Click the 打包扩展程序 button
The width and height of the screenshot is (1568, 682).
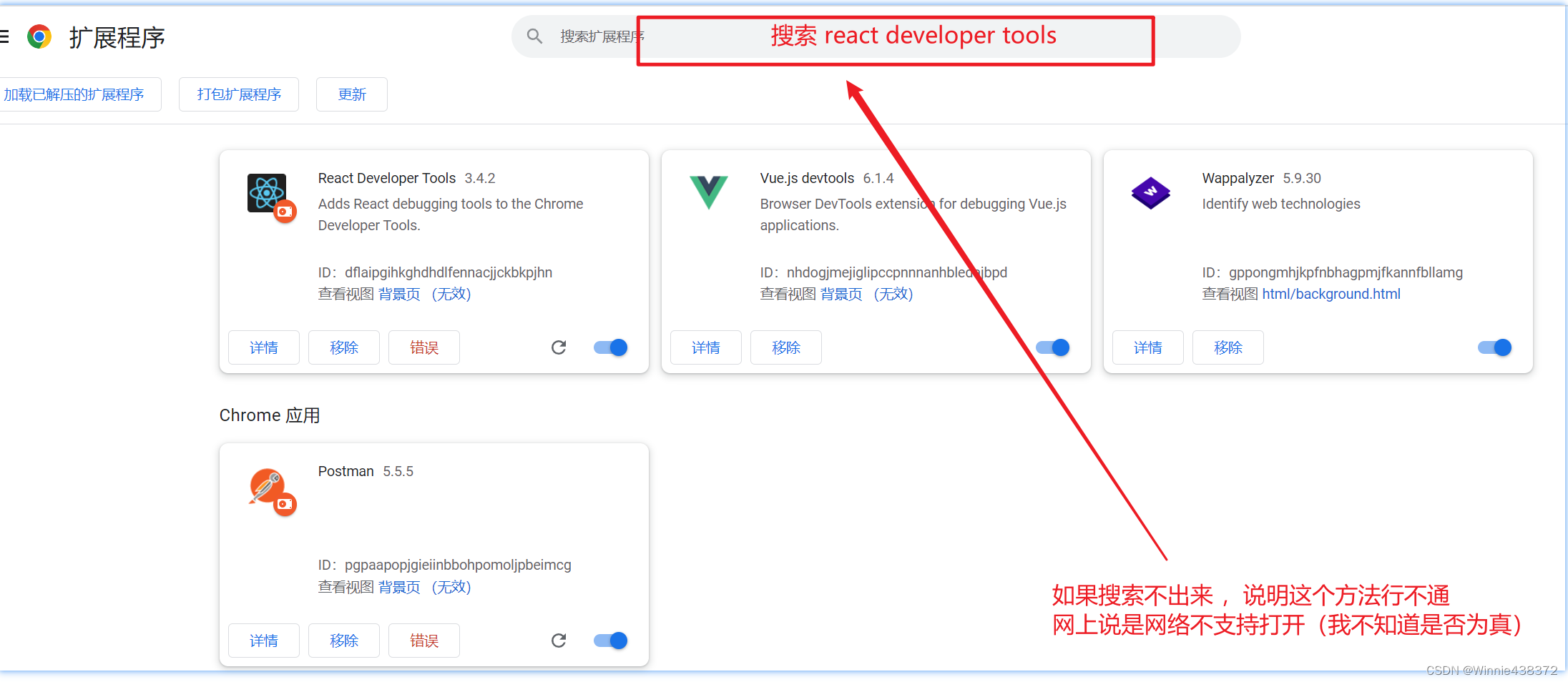coord(238,94)
